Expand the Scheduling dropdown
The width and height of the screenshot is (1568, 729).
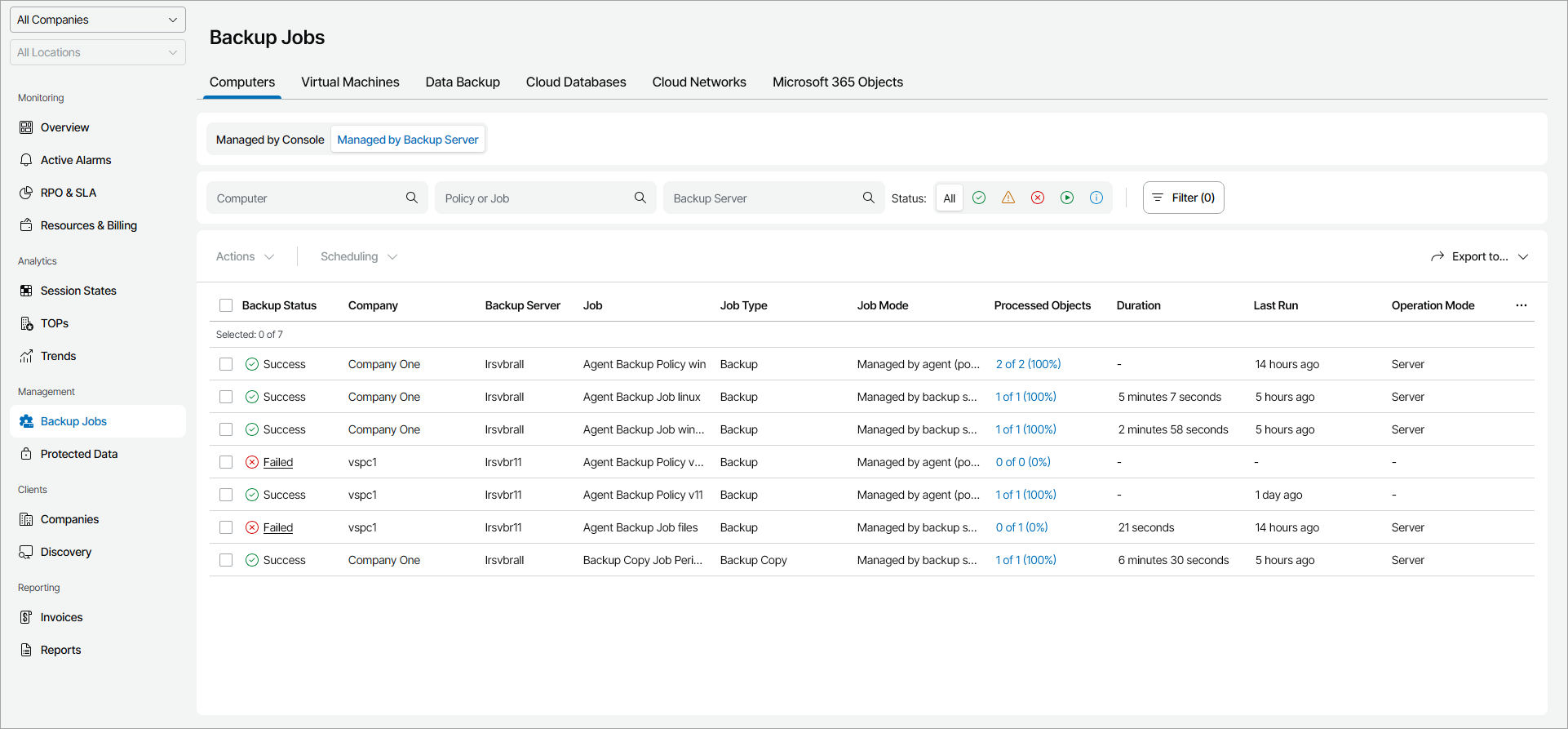pos(358,256)
